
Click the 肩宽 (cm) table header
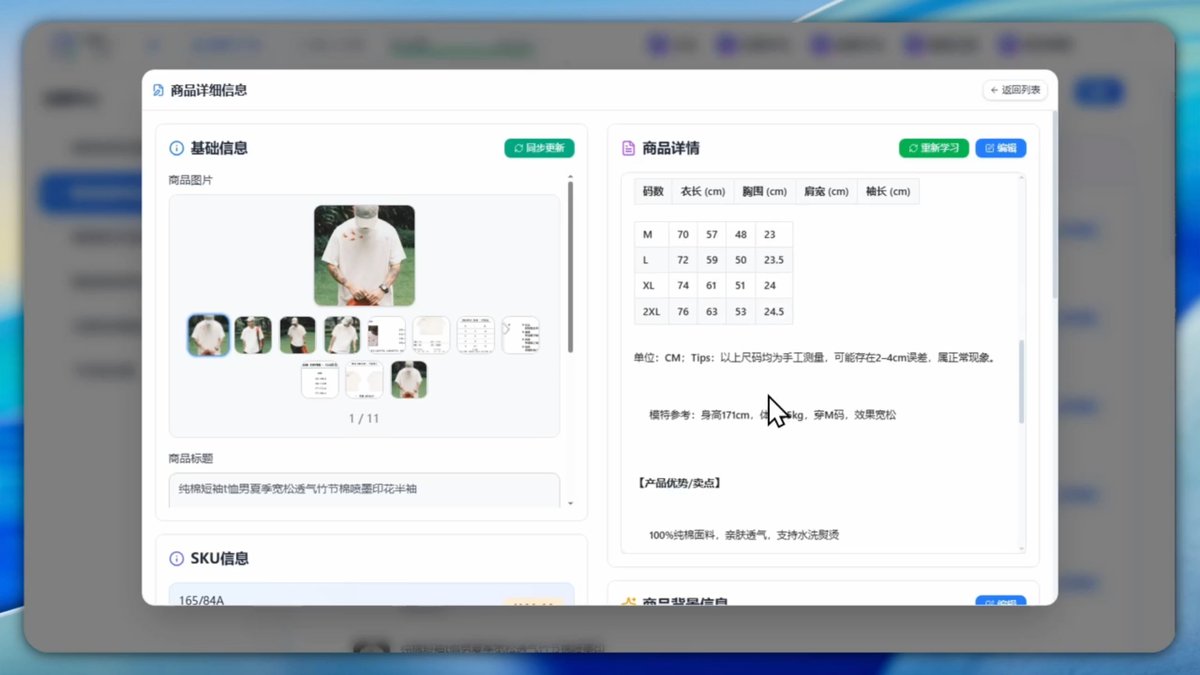[x=826, y=191]
